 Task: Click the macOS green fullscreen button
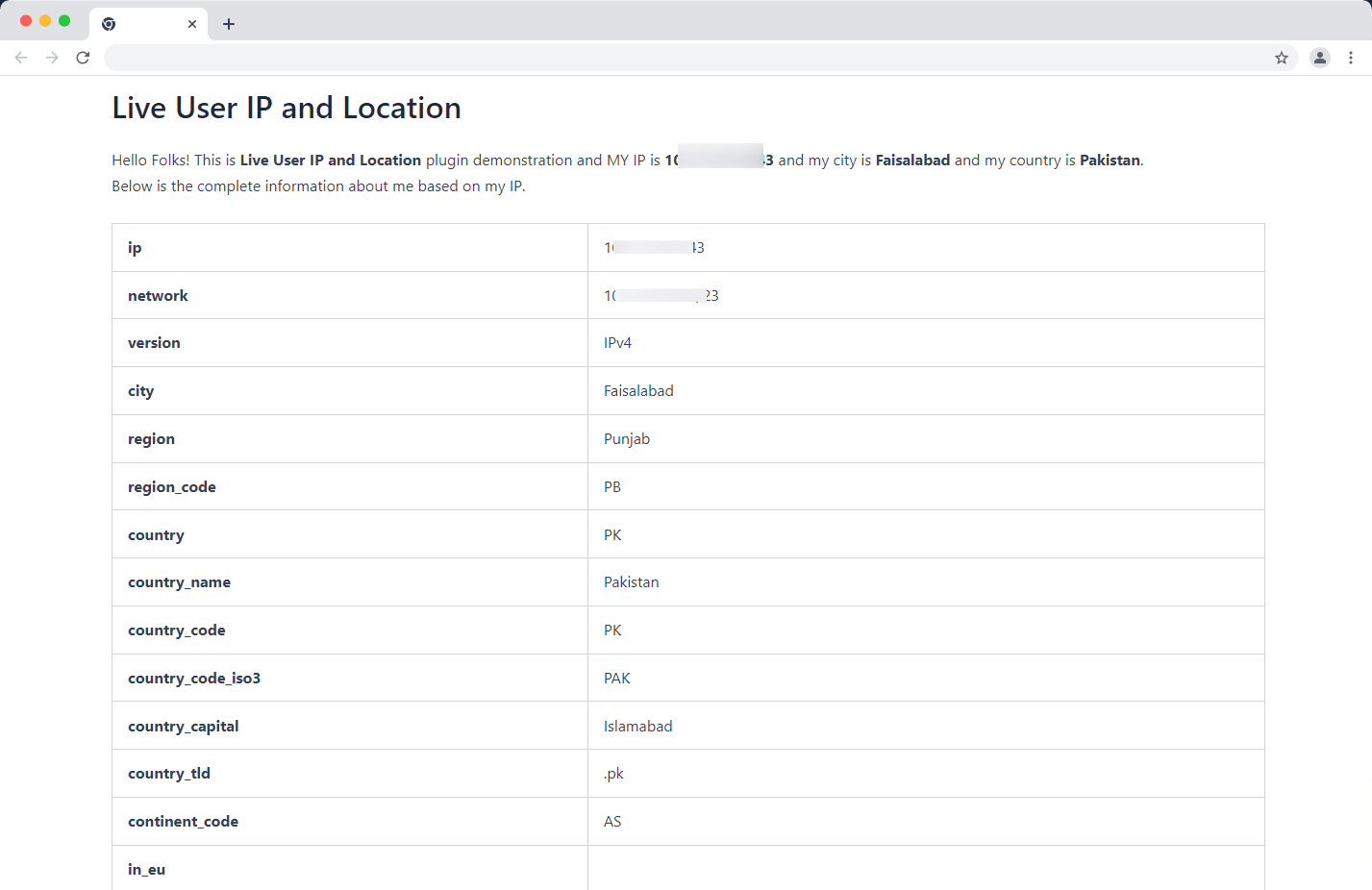coord(64,20)
